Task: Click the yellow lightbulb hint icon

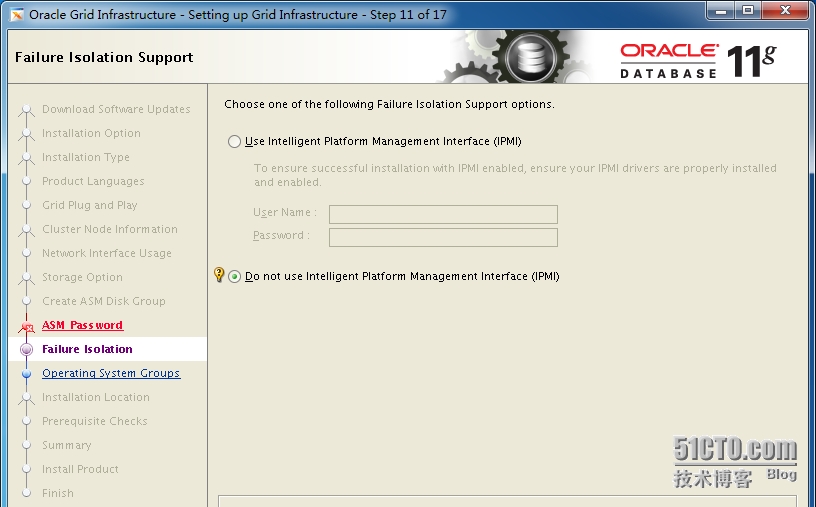Action: [x=219, y=274]
